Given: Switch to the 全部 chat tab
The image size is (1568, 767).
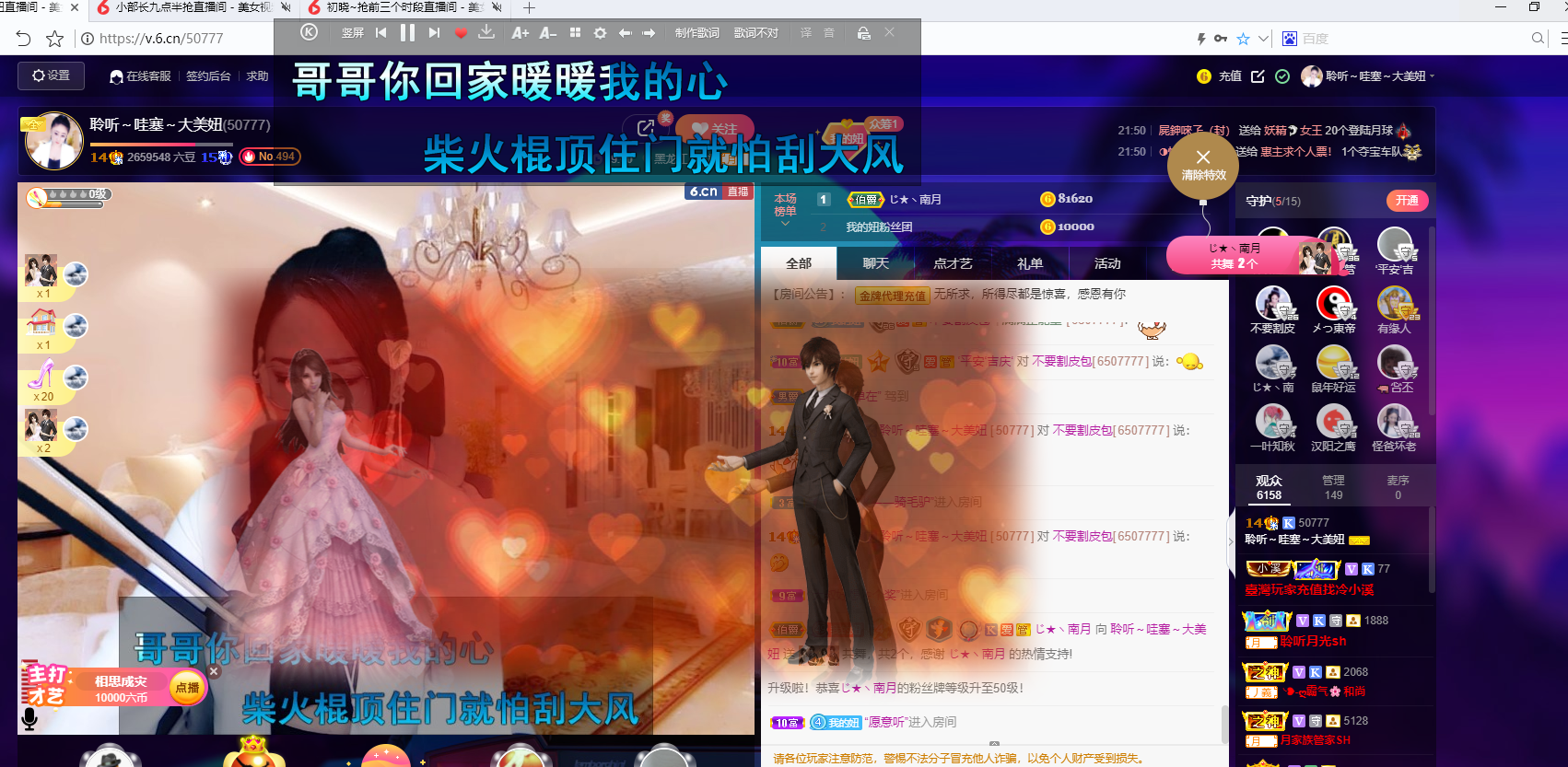Looking at the screenshot, I should pos(799,263).
